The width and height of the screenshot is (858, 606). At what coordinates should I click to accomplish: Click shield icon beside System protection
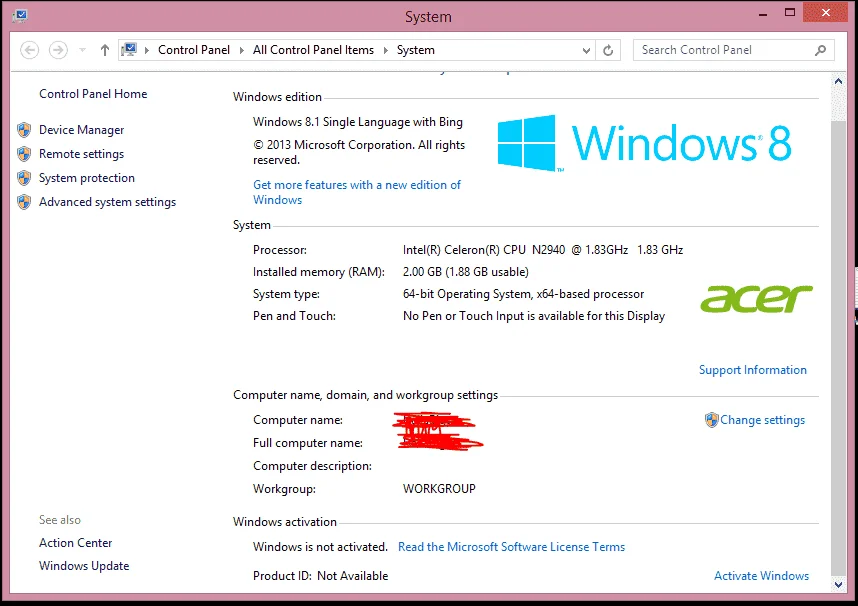click(24, 178)
